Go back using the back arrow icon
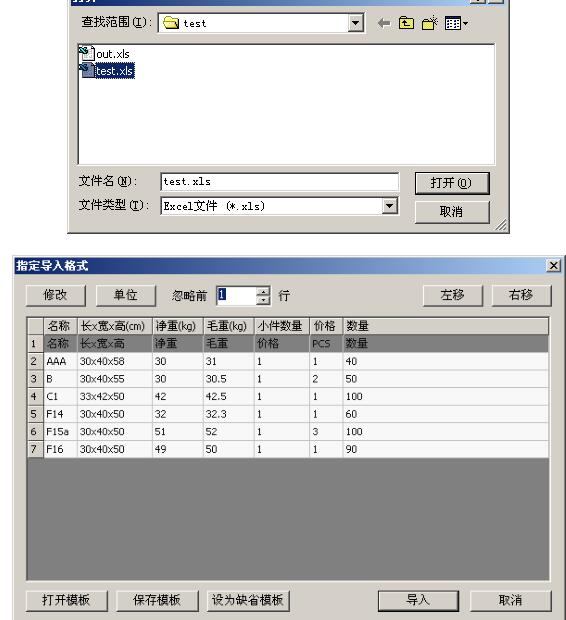Screen dimensions: 566x620 point(384,23)
